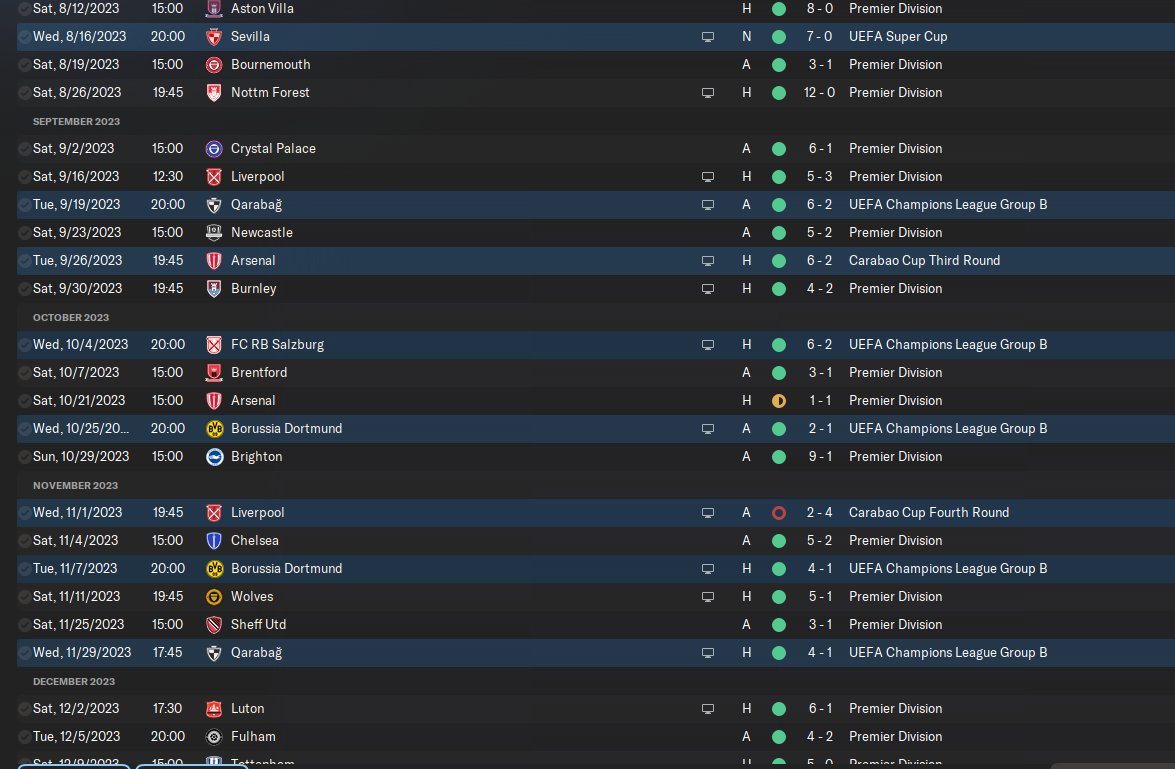Collapse the SEPTEMBER 2023 section header
Image resolution: width=1175 pixels, height=769 pixels.
(x=76, y=121)
